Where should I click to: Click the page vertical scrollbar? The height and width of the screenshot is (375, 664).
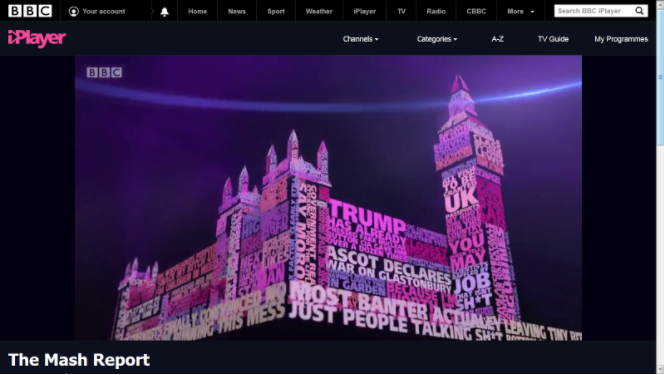click(660, 187)
